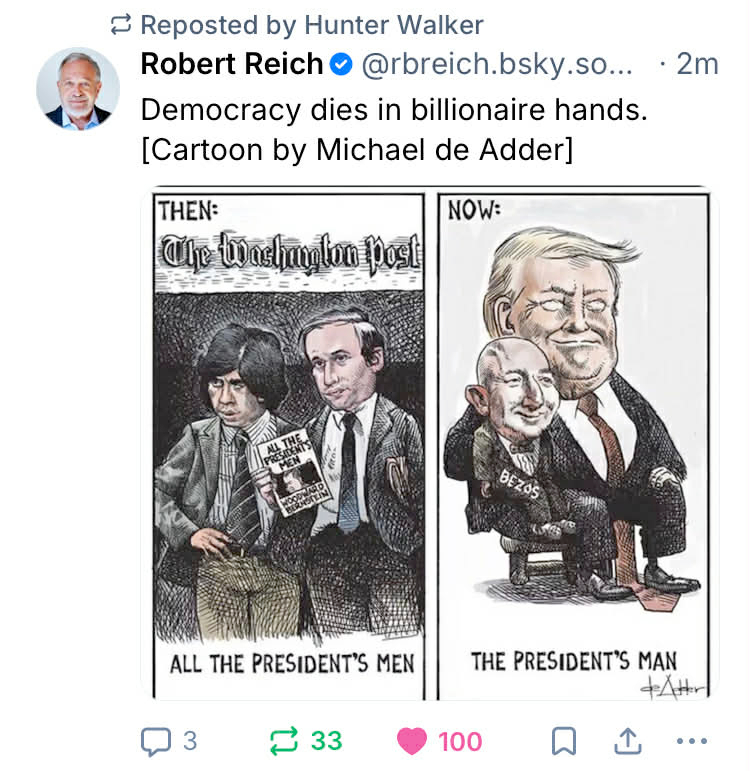Open the @rbreich.bsky.so... handle link
The image size is (750, 771).
(x=496, y=64)
